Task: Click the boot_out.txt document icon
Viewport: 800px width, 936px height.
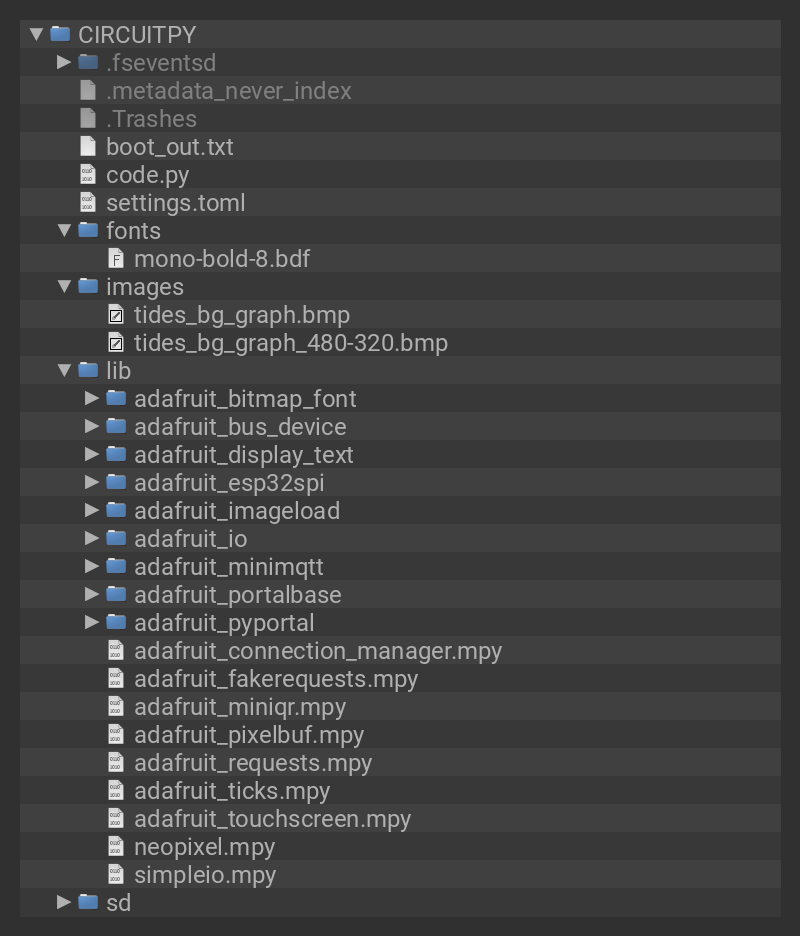Action: coord(88,147)
